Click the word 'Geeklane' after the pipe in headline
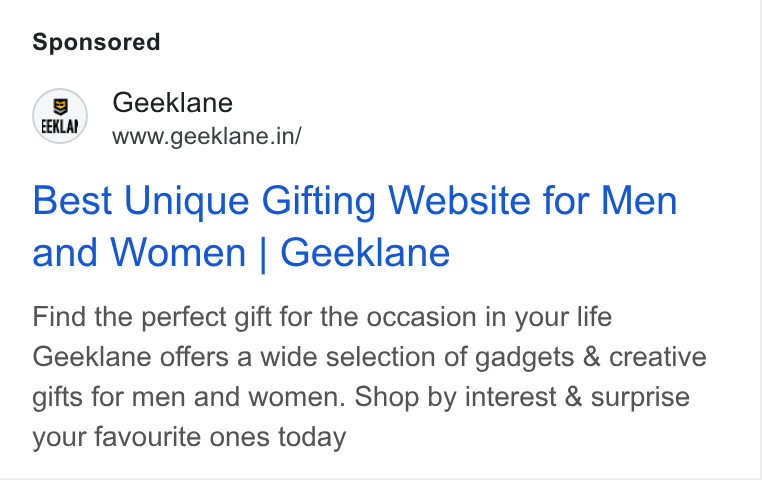 (x=365, y=253)
